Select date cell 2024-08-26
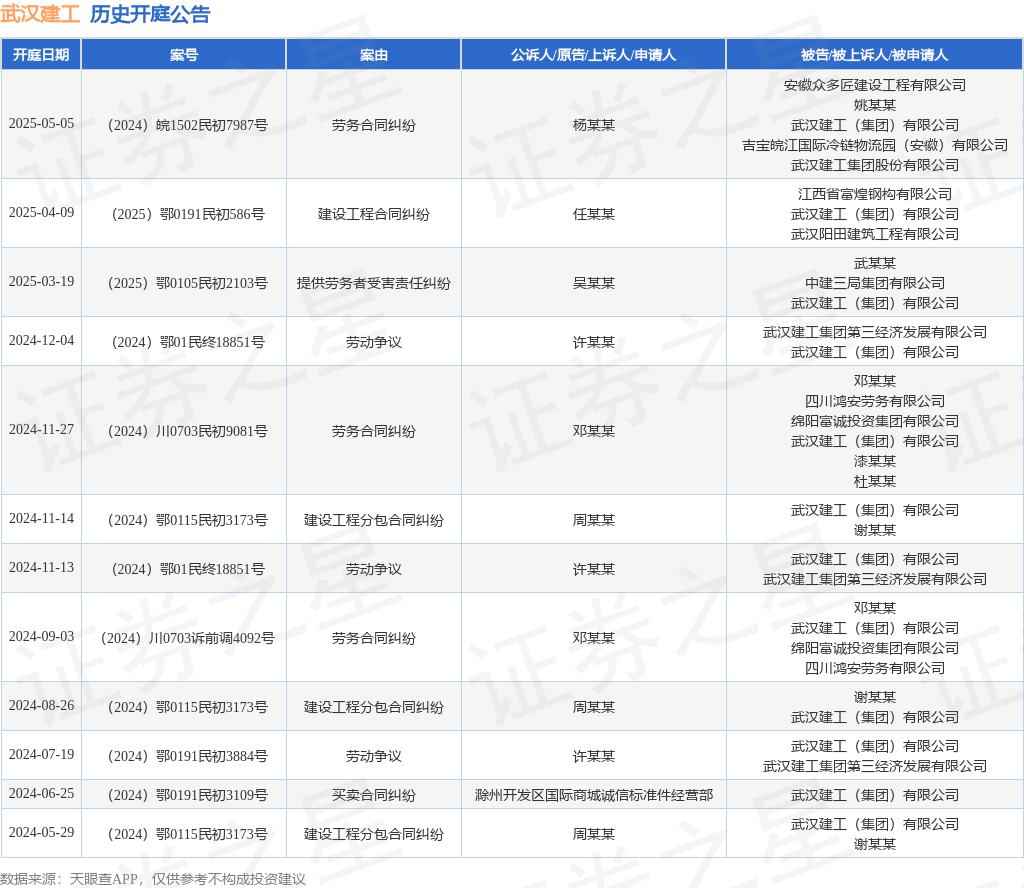 [41, 706]
